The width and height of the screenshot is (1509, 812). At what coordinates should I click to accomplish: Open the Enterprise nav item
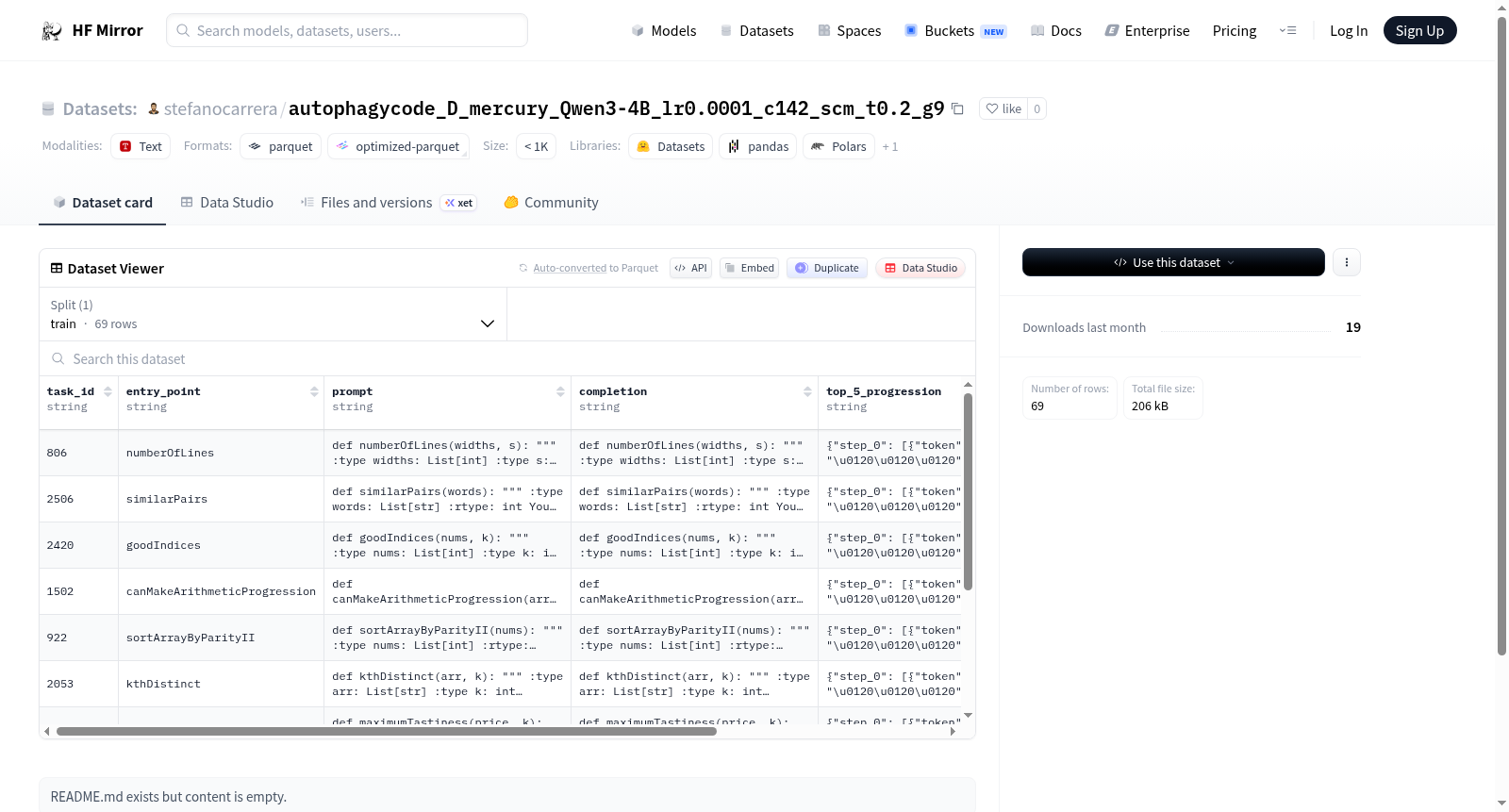click(1148, 31)
